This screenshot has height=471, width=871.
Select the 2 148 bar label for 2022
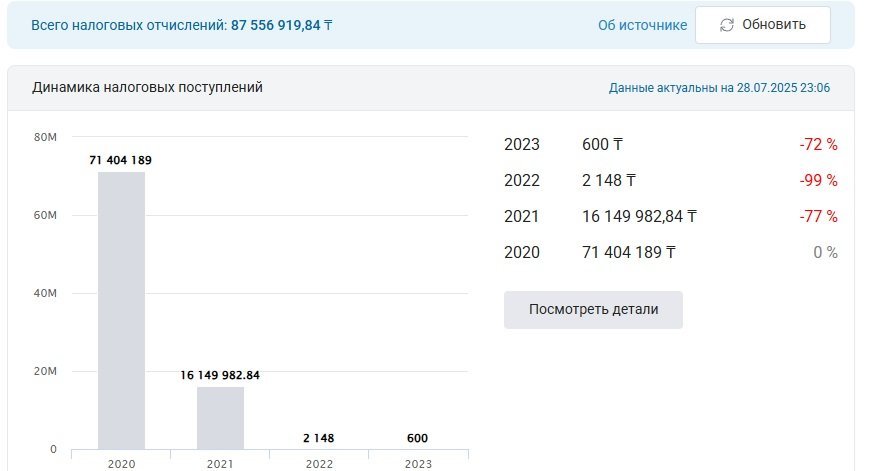[319, 438]
